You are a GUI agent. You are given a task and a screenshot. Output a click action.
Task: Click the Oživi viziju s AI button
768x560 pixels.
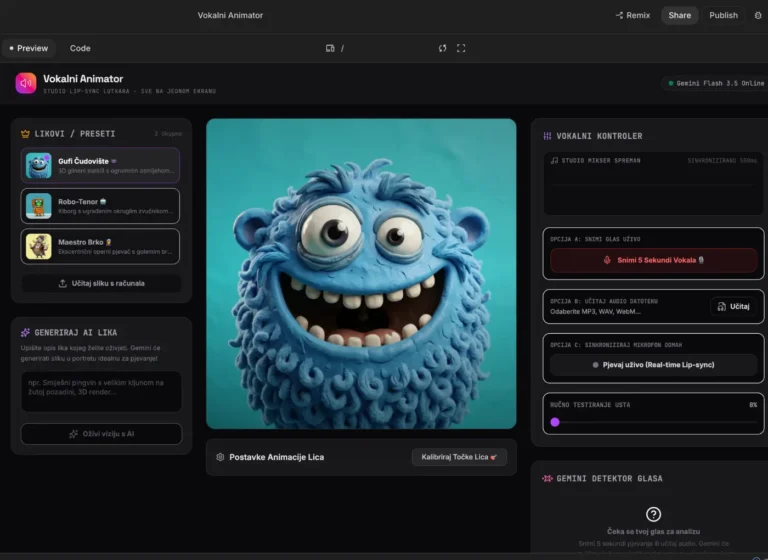[101, 434]
